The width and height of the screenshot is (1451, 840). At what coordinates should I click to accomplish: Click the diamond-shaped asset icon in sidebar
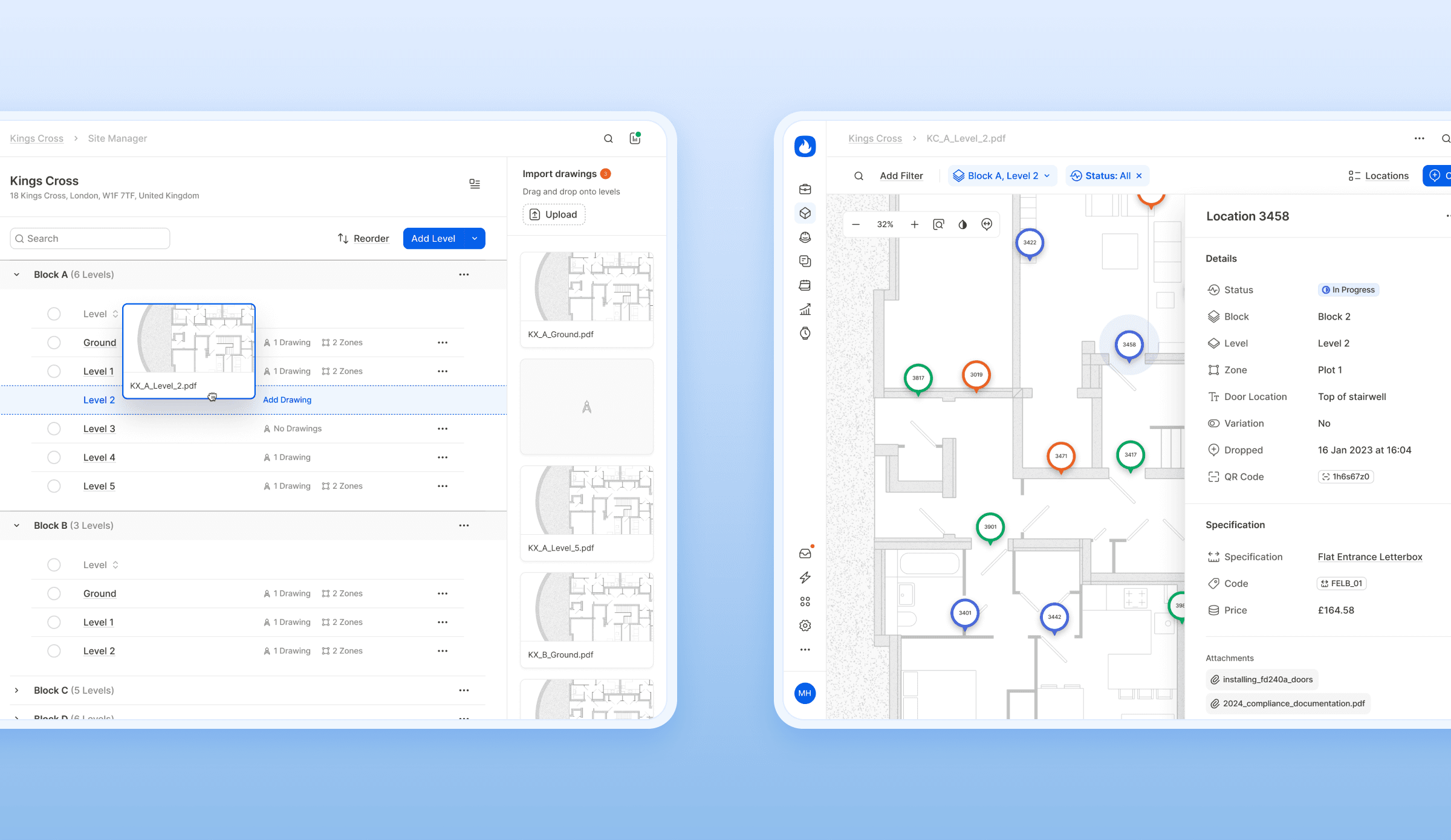805,214
